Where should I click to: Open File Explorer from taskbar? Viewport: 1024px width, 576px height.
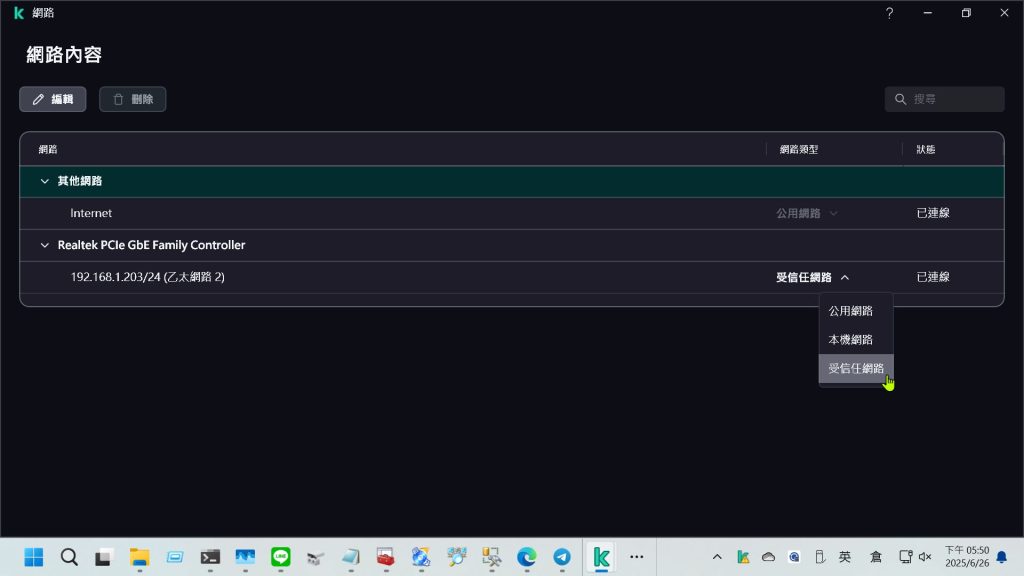(x=139, y=557)
